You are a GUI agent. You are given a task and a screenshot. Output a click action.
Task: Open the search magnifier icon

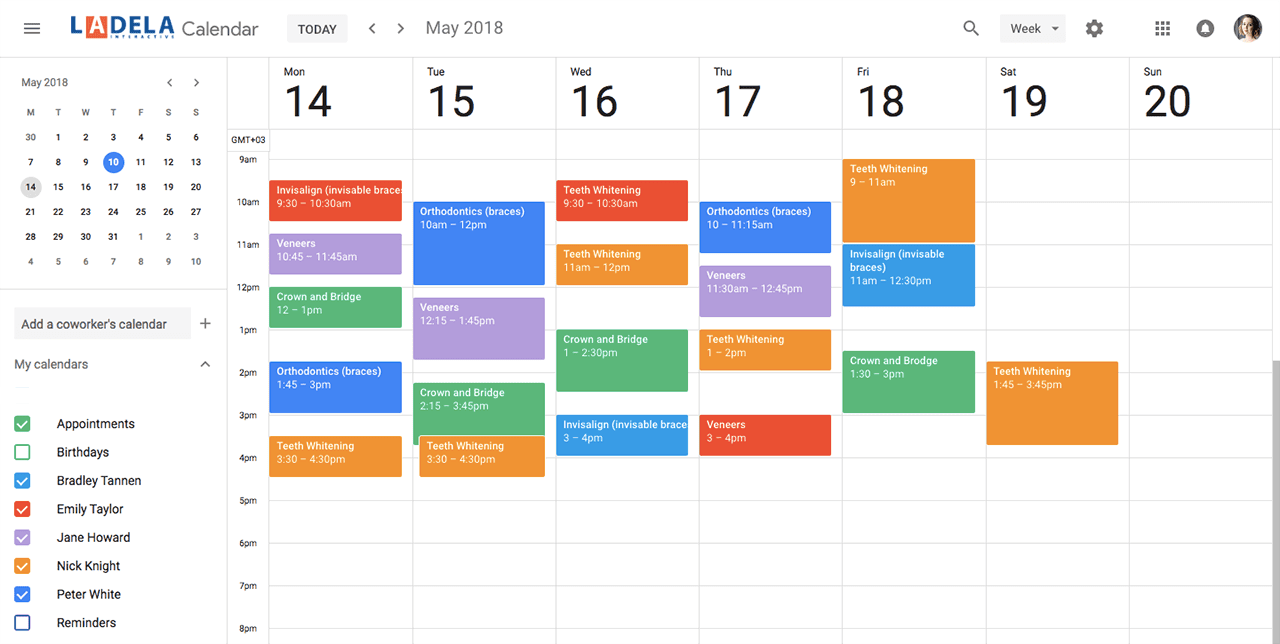click(x=971, y=28)
